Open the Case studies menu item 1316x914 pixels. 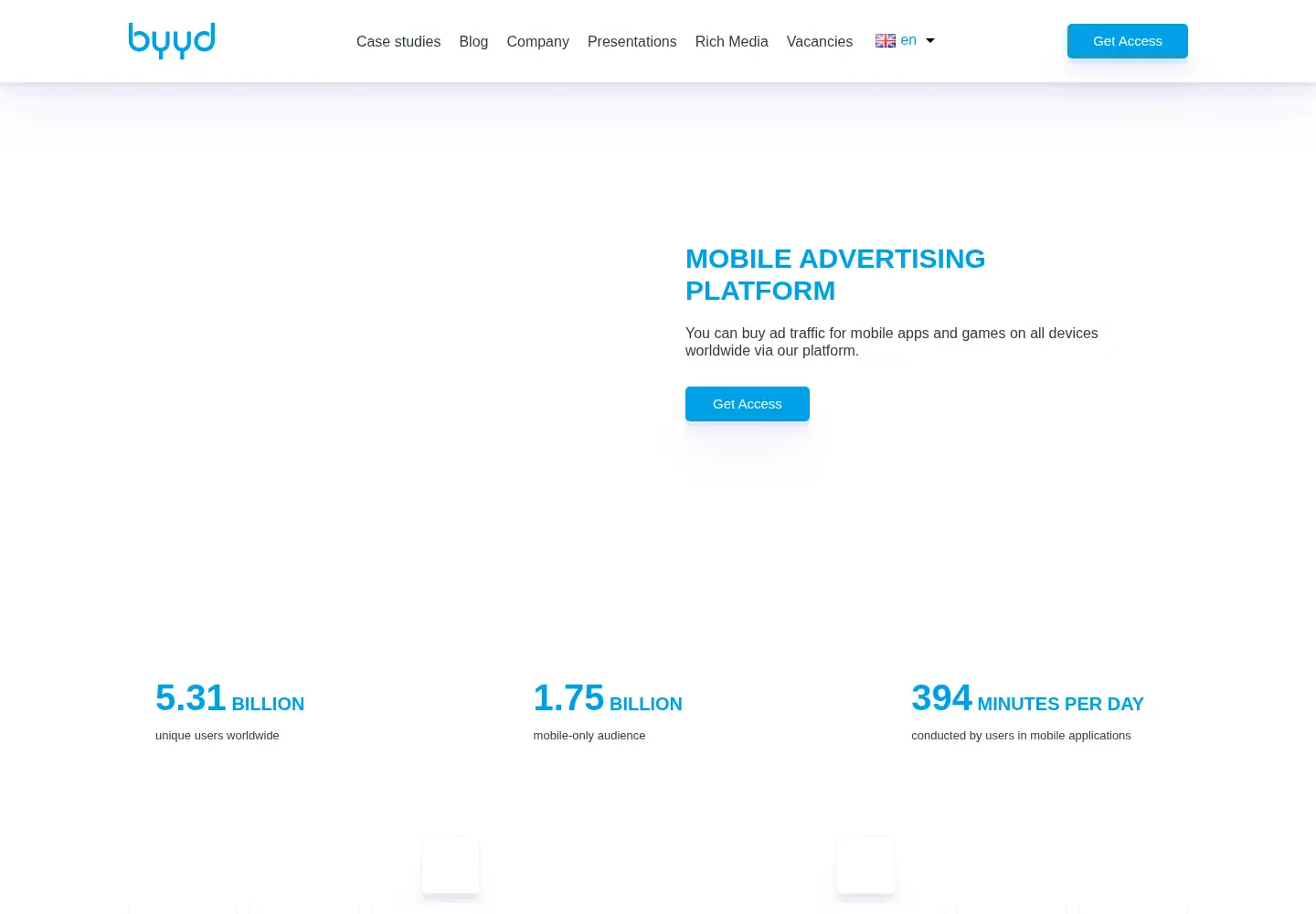398,42
